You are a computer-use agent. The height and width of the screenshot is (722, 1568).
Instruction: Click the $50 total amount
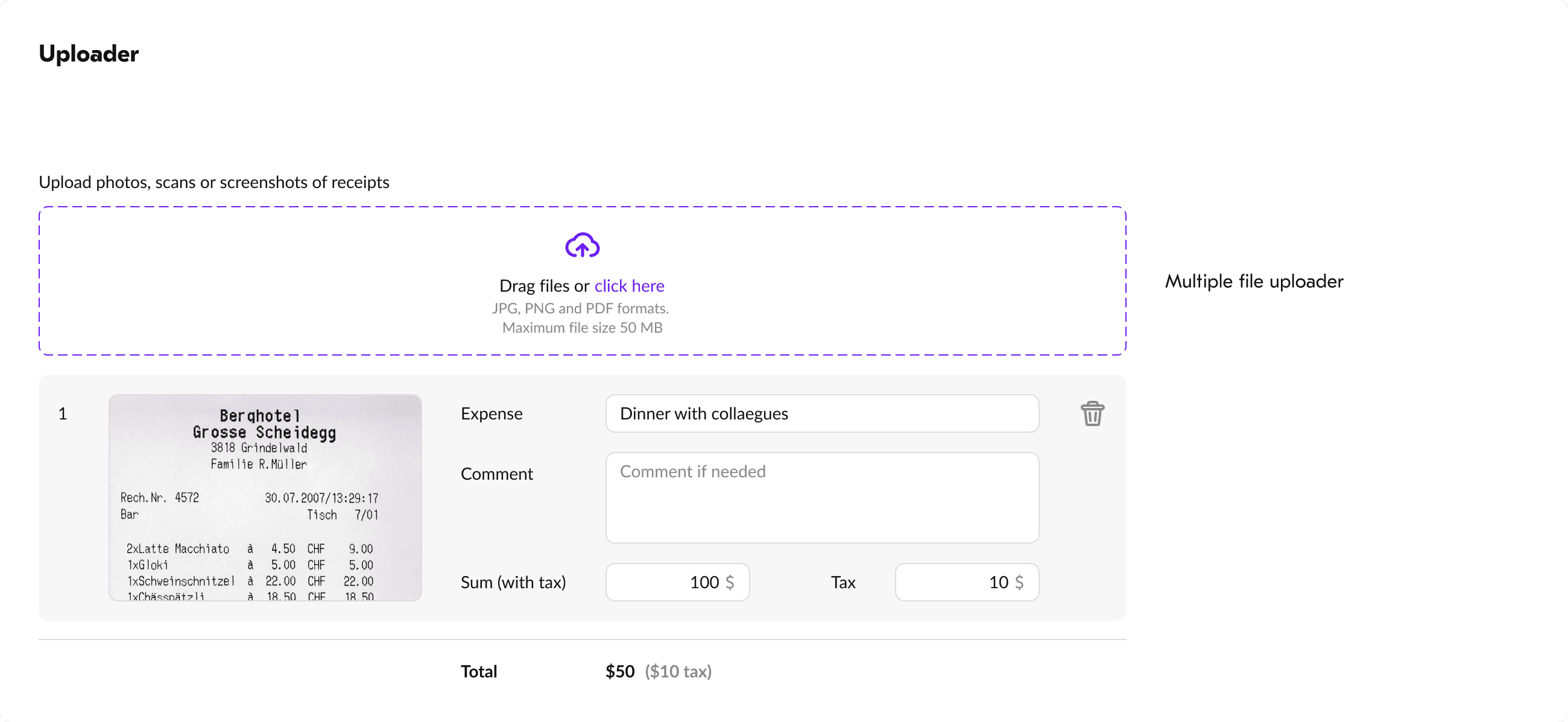619,671
